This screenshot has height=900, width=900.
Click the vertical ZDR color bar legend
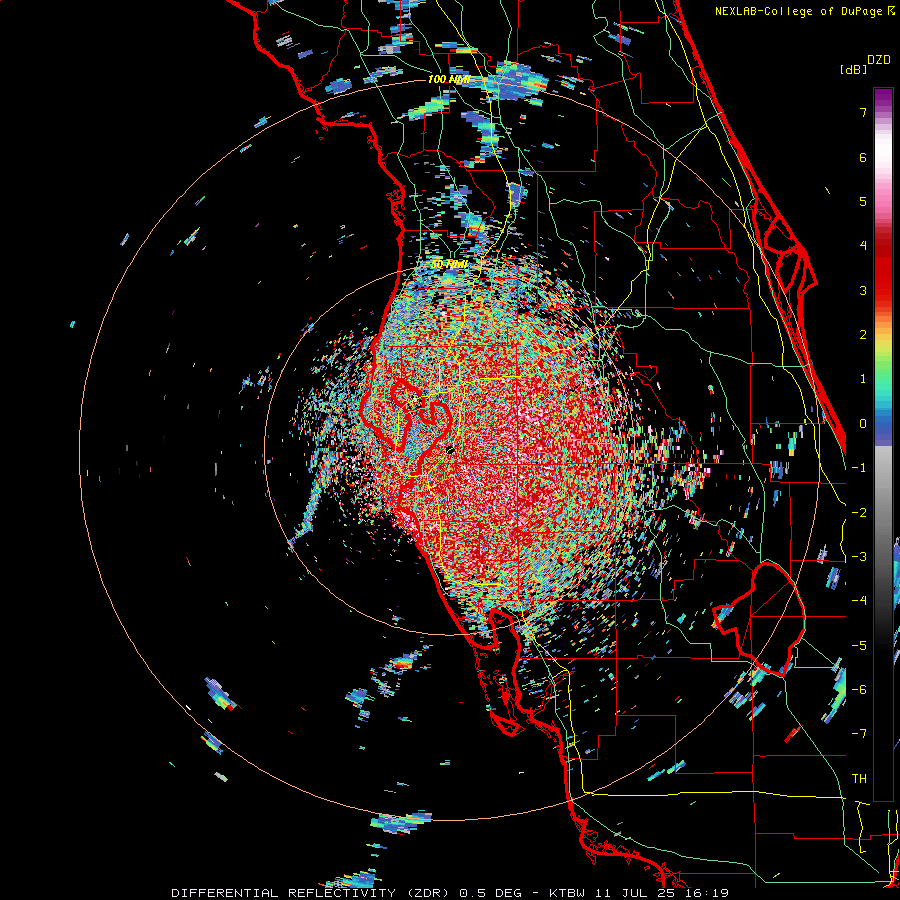pos(883,444)
